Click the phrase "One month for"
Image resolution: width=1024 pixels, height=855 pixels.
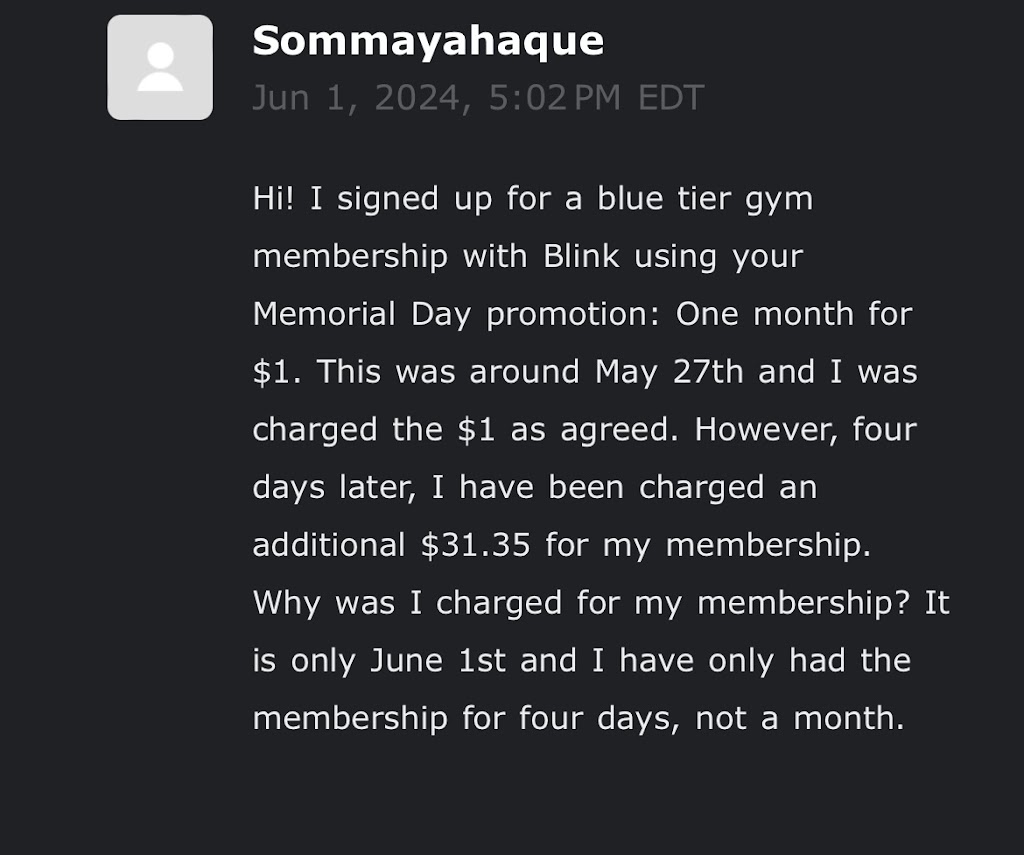(x=794, y=314)
